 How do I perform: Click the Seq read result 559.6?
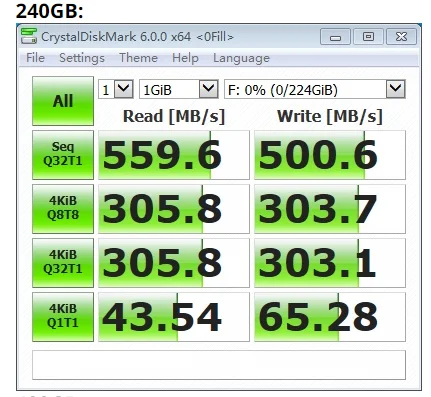pos(174,155)
